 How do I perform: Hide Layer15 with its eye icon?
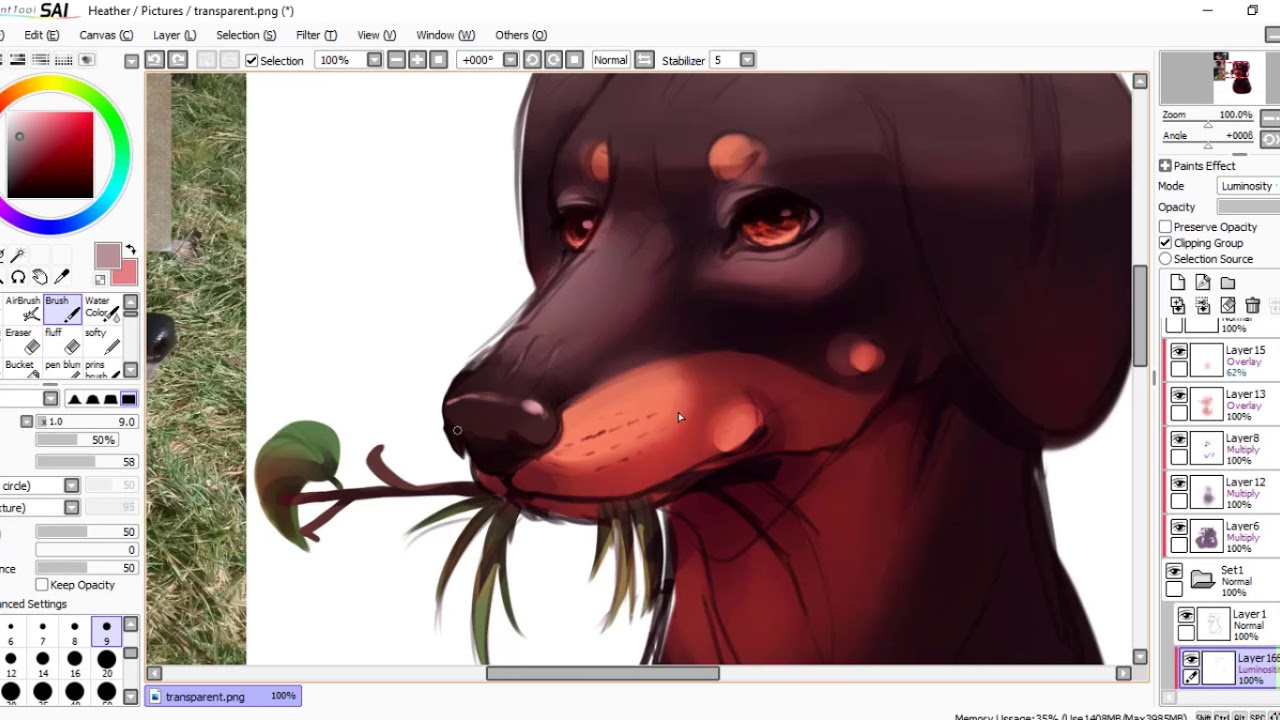coord(1179,352)
